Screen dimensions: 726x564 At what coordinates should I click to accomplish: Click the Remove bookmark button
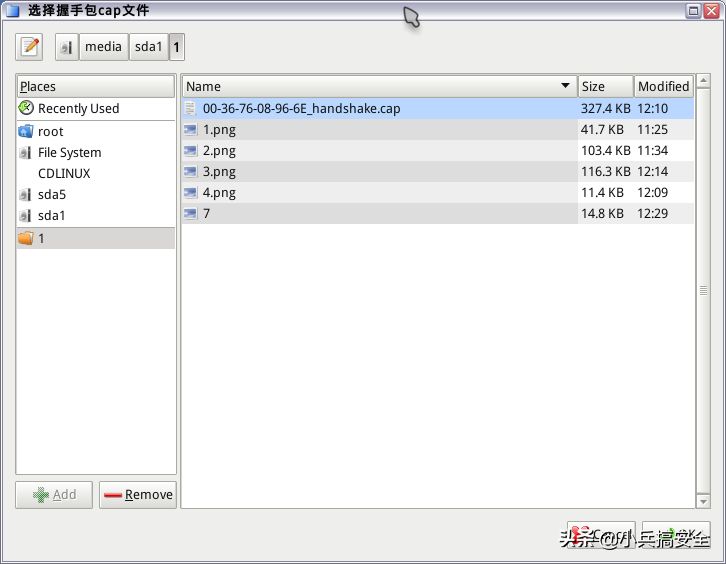click(x=138, y=495)
